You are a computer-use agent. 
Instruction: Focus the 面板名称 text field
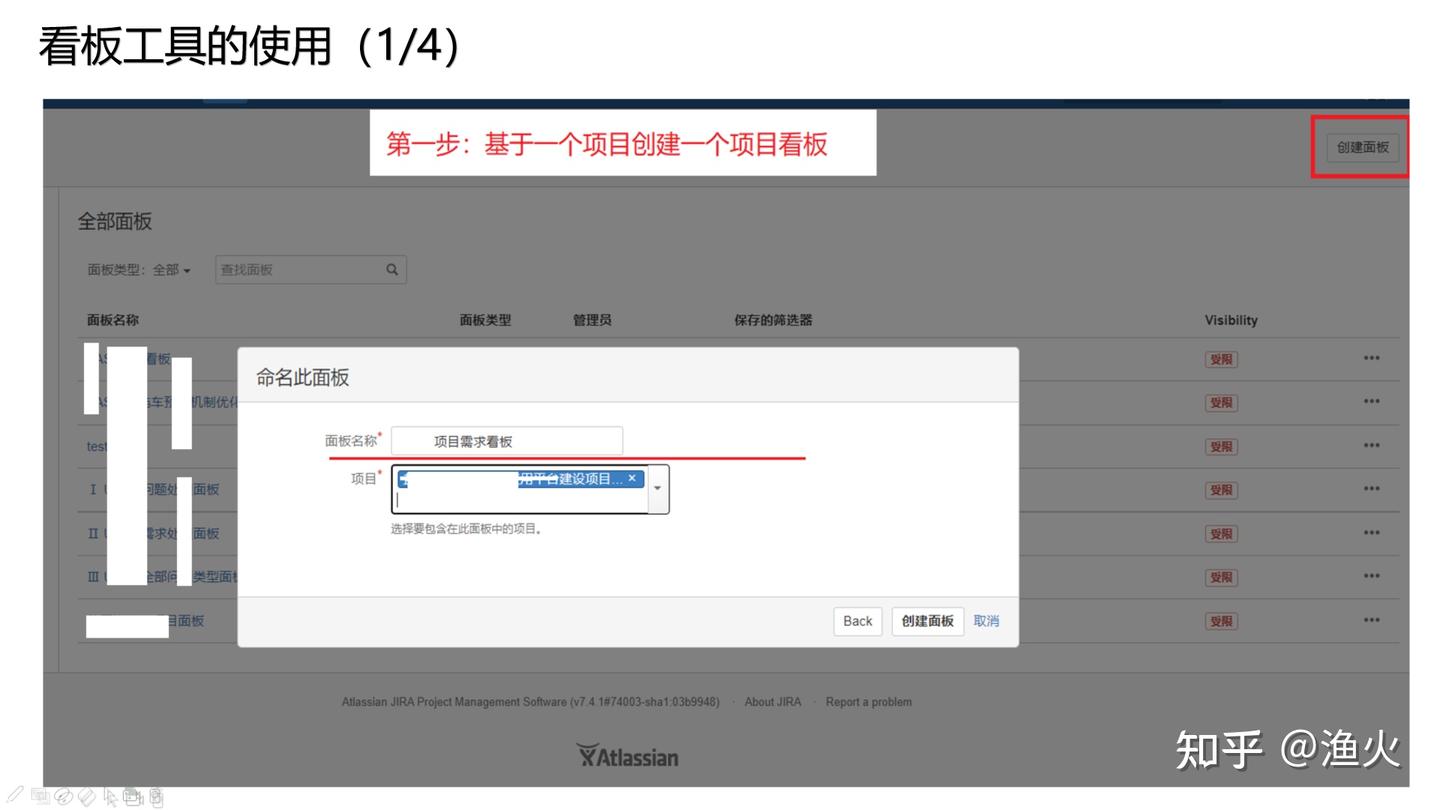[506, 441]
